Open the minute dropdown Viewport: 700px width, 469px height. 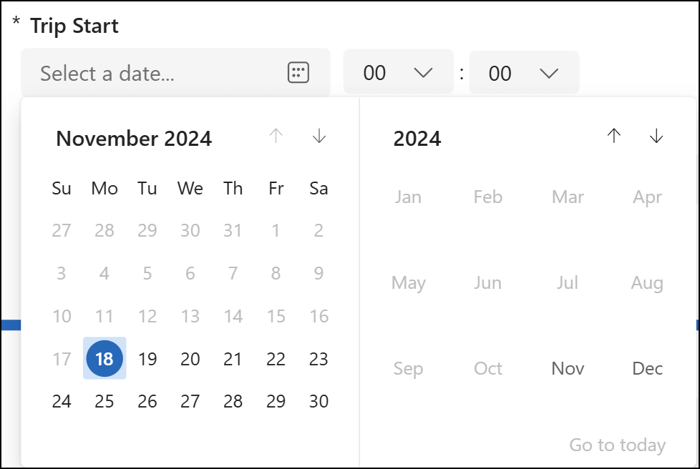[524, 73]
